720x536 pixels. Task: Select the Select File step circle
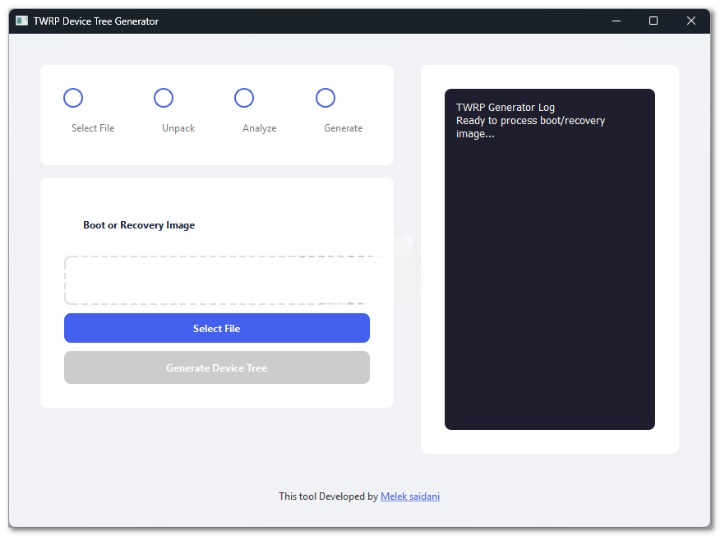coord(73,98)
